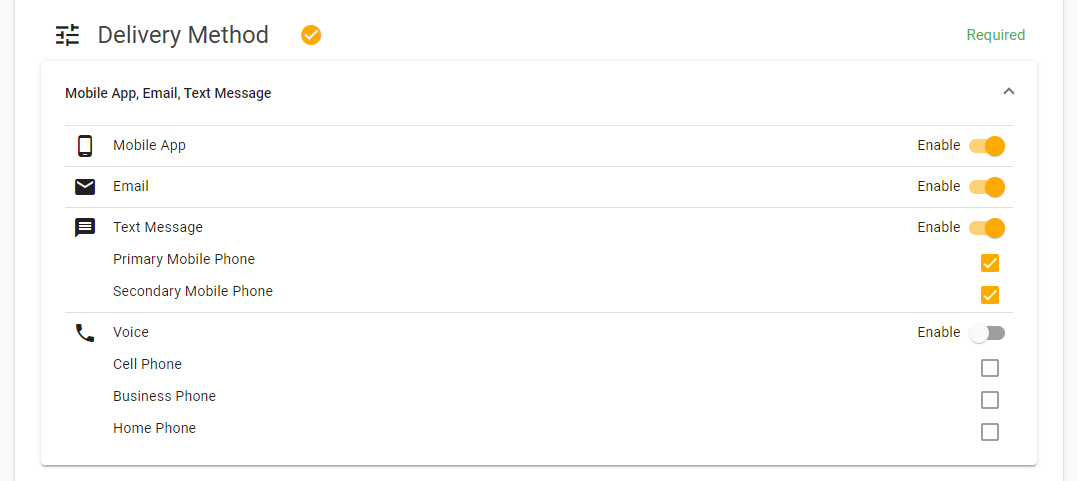Click the green Required label

point(996,35)
